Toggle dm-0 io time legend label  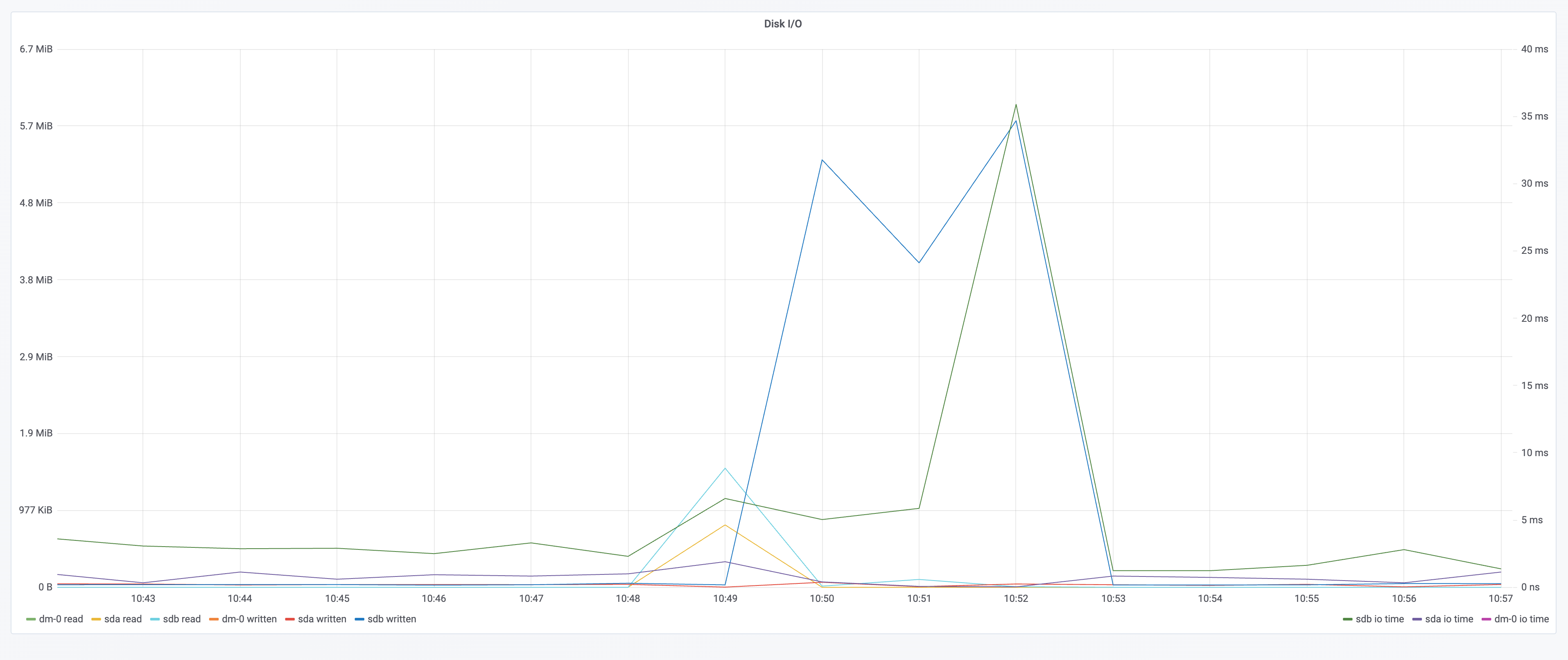click(x=1521, y=619)
